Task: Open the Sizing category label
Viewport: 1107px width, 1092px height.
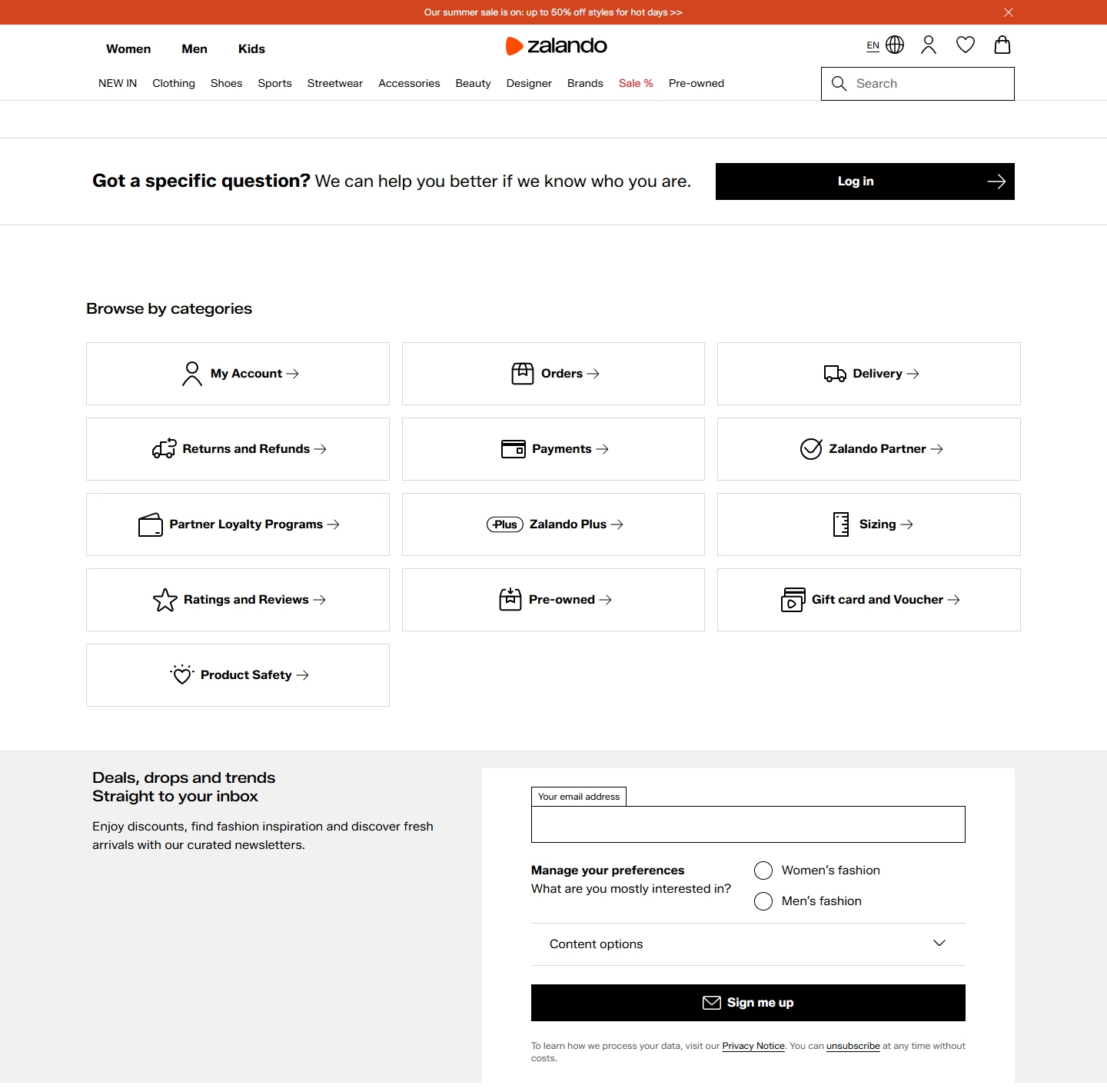Action: pos(878,524)
